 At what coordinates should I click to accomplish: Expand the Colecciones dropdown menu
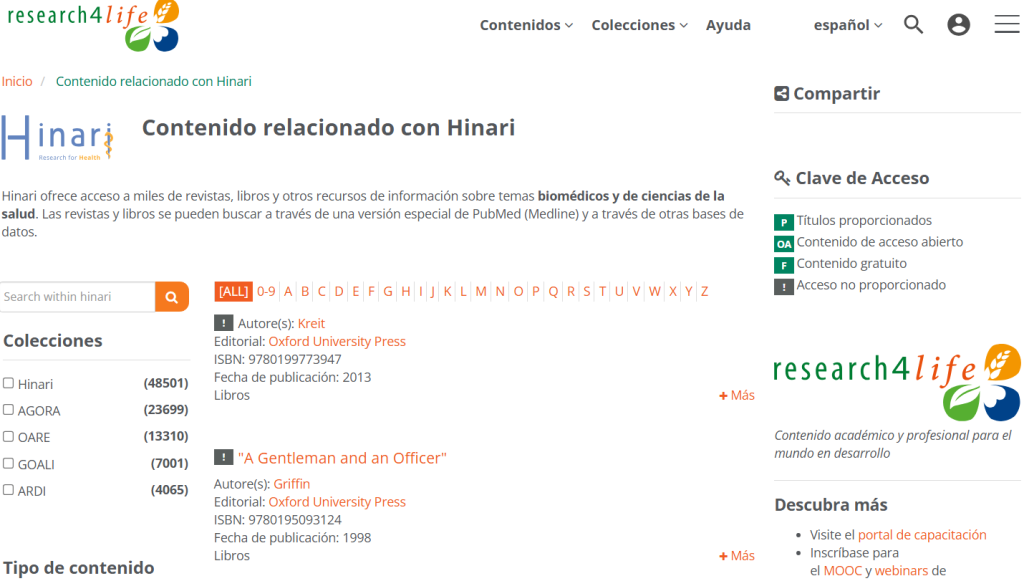[639, 25]
